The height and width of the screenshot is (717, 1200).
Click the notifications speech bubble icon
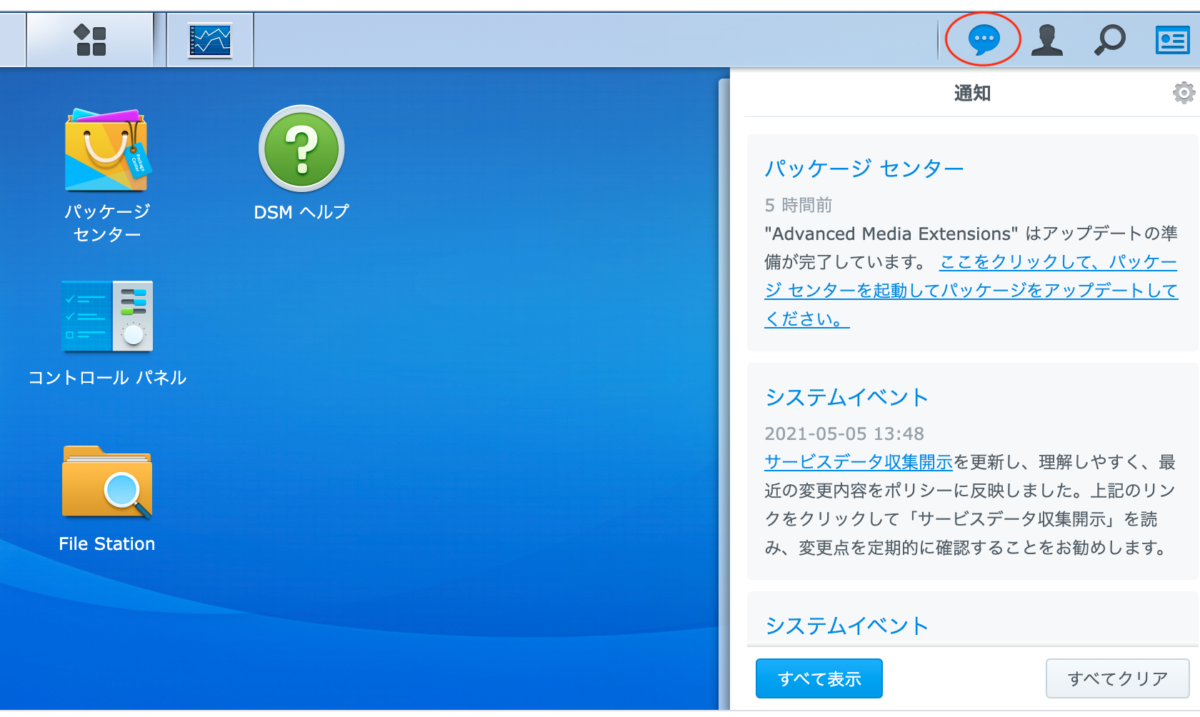(x=985, y=40)
